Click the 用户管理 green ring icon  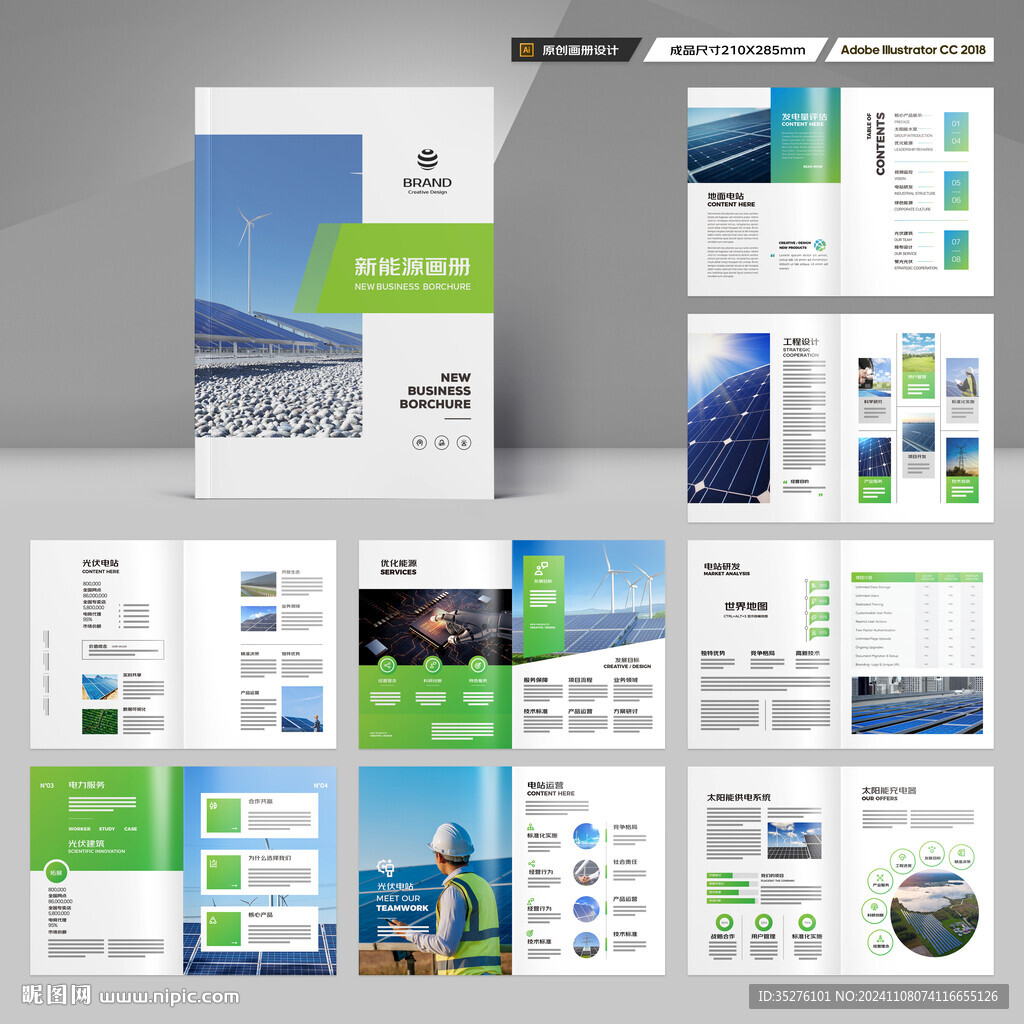click(x=763, y=922)
